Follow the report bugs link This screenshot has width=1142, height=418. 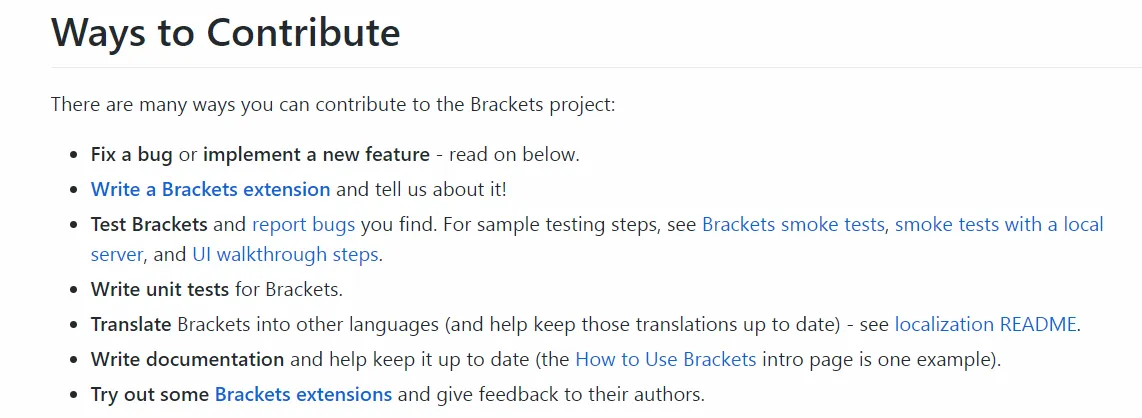click(304, 224)
